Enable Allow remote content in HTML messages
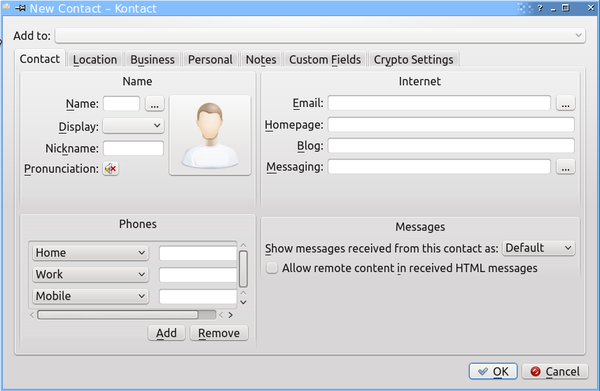 click(272, 268)
